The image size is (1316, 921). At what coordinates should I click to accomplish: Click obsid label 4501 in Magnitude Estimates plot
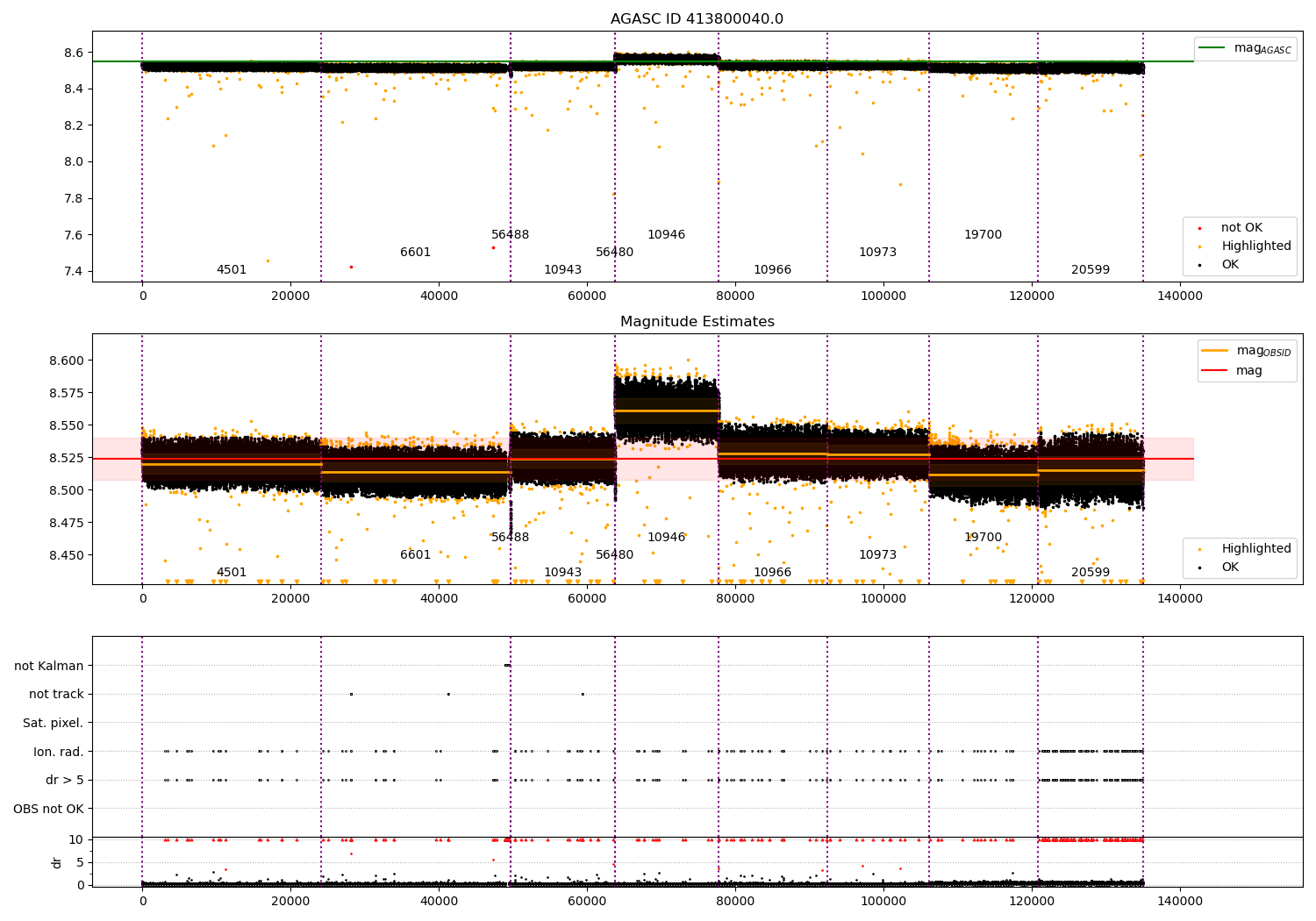(x=232, y=573)
